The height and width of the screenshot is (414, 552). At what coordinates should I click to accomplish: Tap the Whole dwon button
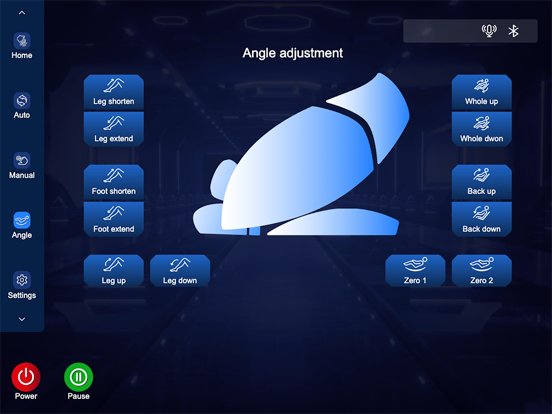click(482, 129)
